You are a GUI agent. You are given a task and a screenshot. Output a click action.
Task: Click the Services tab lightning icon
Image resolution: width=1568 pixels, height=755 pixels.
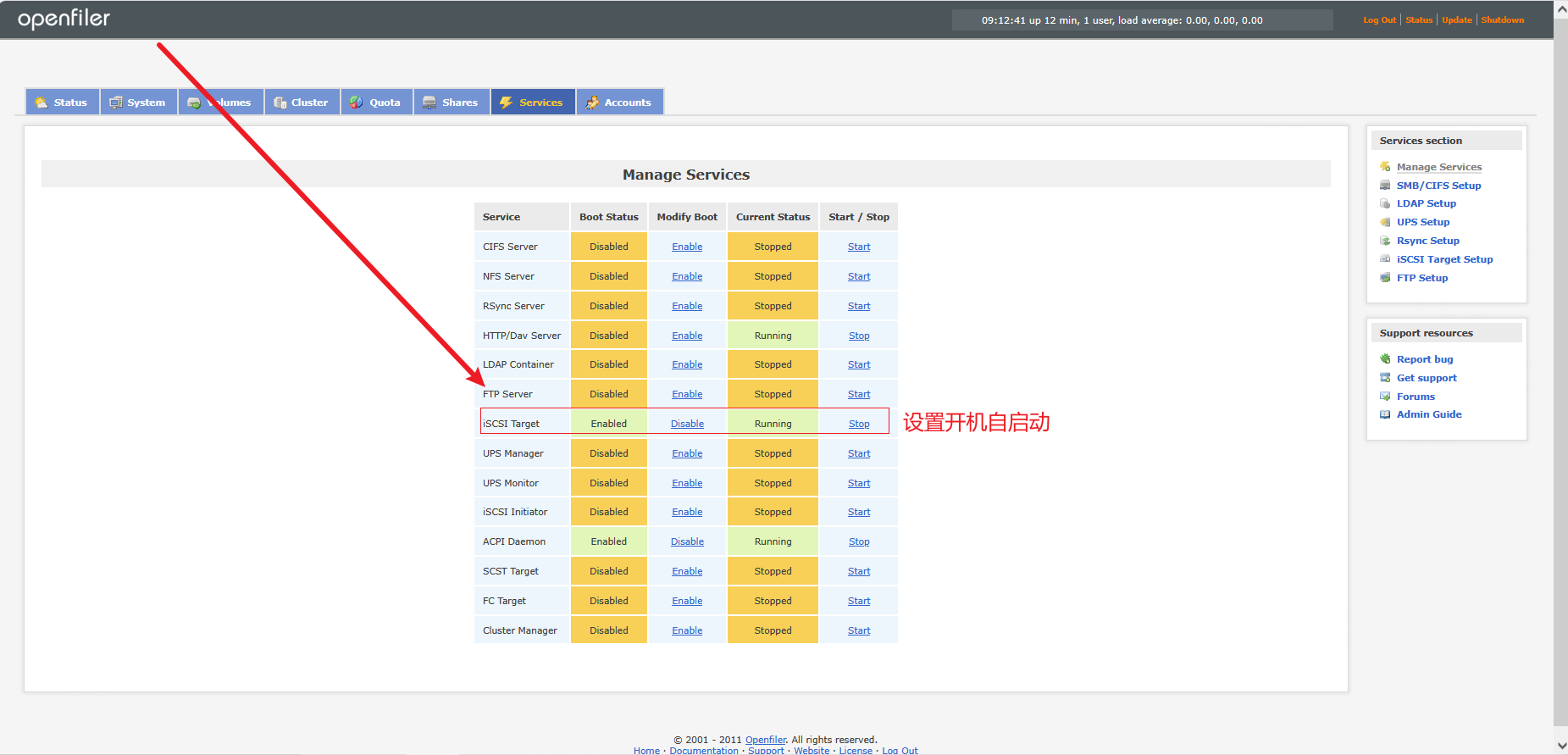(506, 103)
